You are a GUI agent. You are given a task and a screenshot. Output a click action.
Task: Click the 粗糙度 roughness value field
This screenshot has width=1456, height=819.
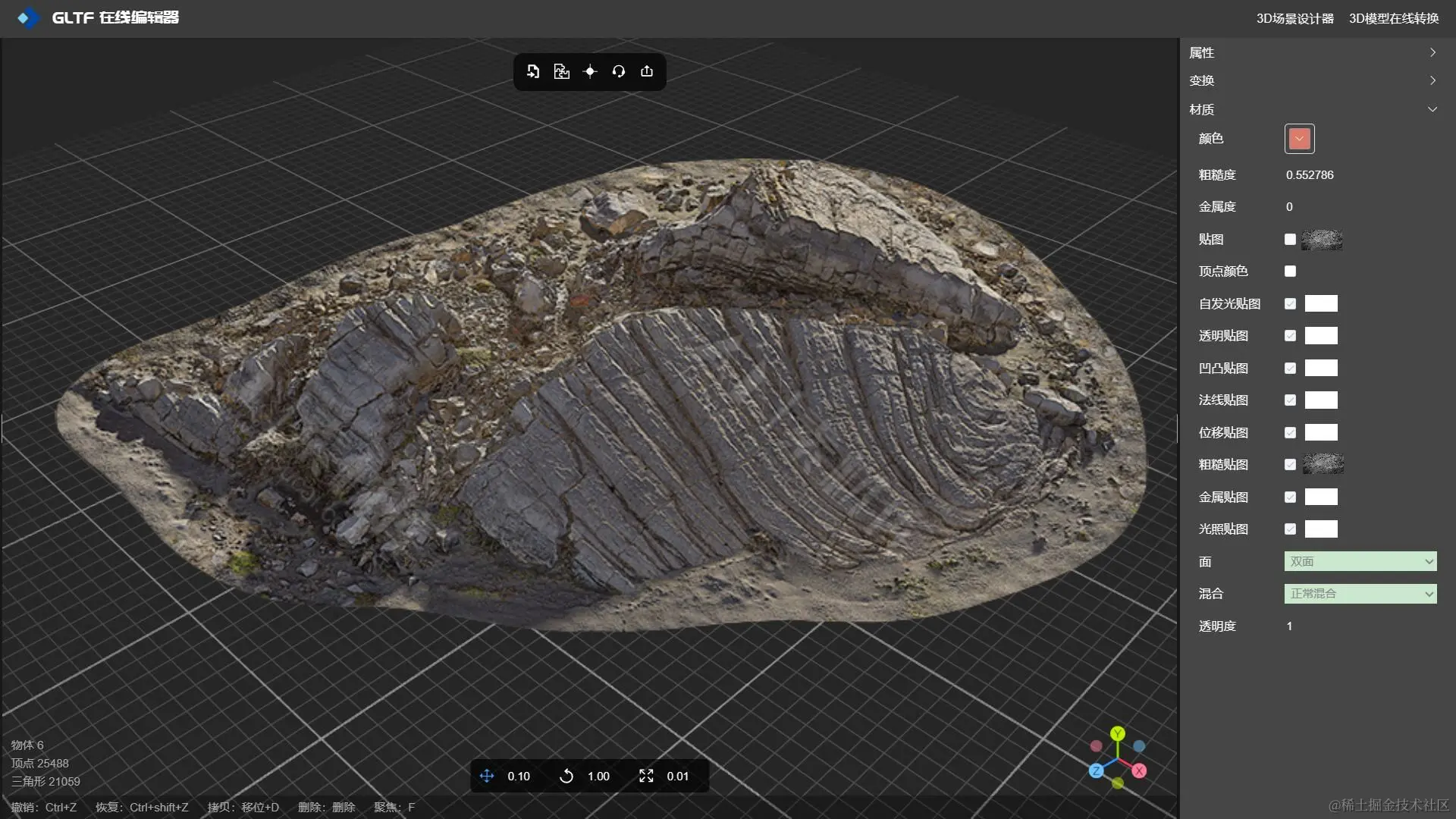pyautogui.click(x=1310, y=175)
